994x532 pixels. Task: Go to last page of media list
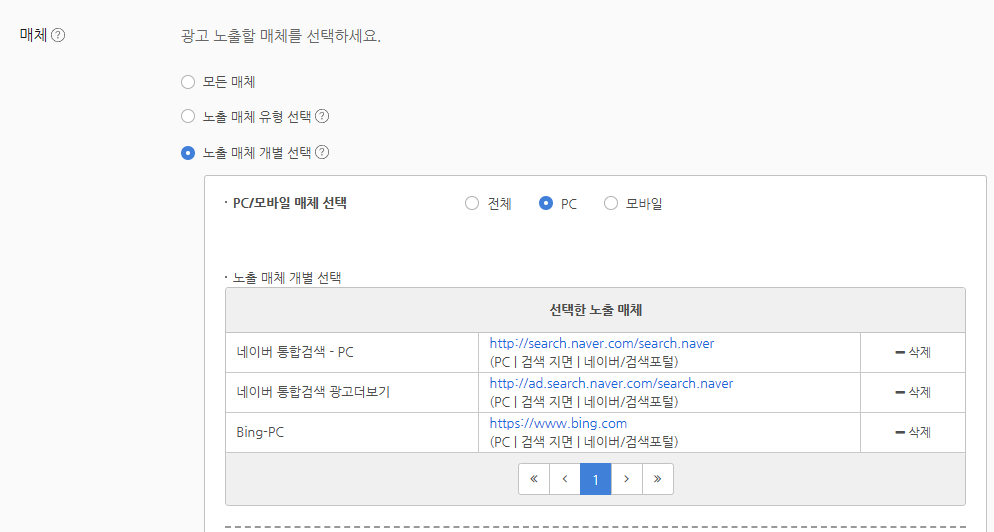(657, 479)
